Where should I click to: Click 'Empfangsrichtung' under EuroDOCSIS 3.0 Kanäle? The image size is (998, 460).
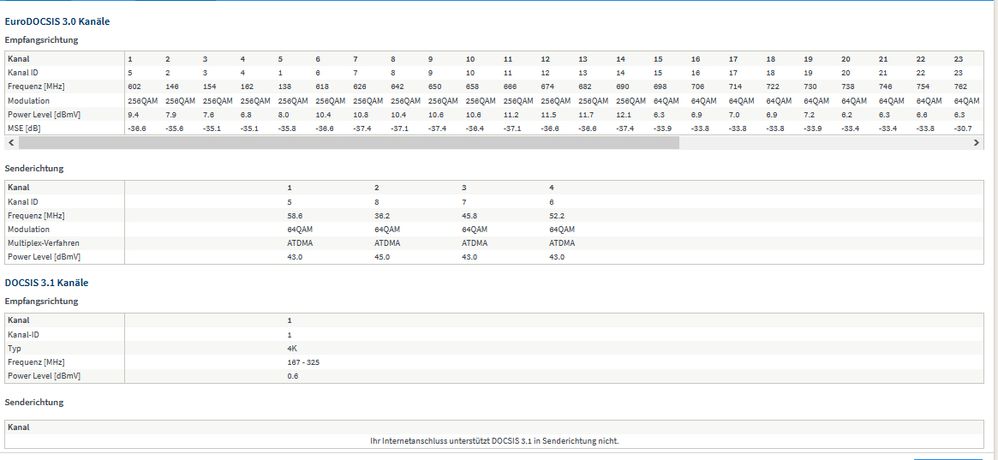pos(41,40)
